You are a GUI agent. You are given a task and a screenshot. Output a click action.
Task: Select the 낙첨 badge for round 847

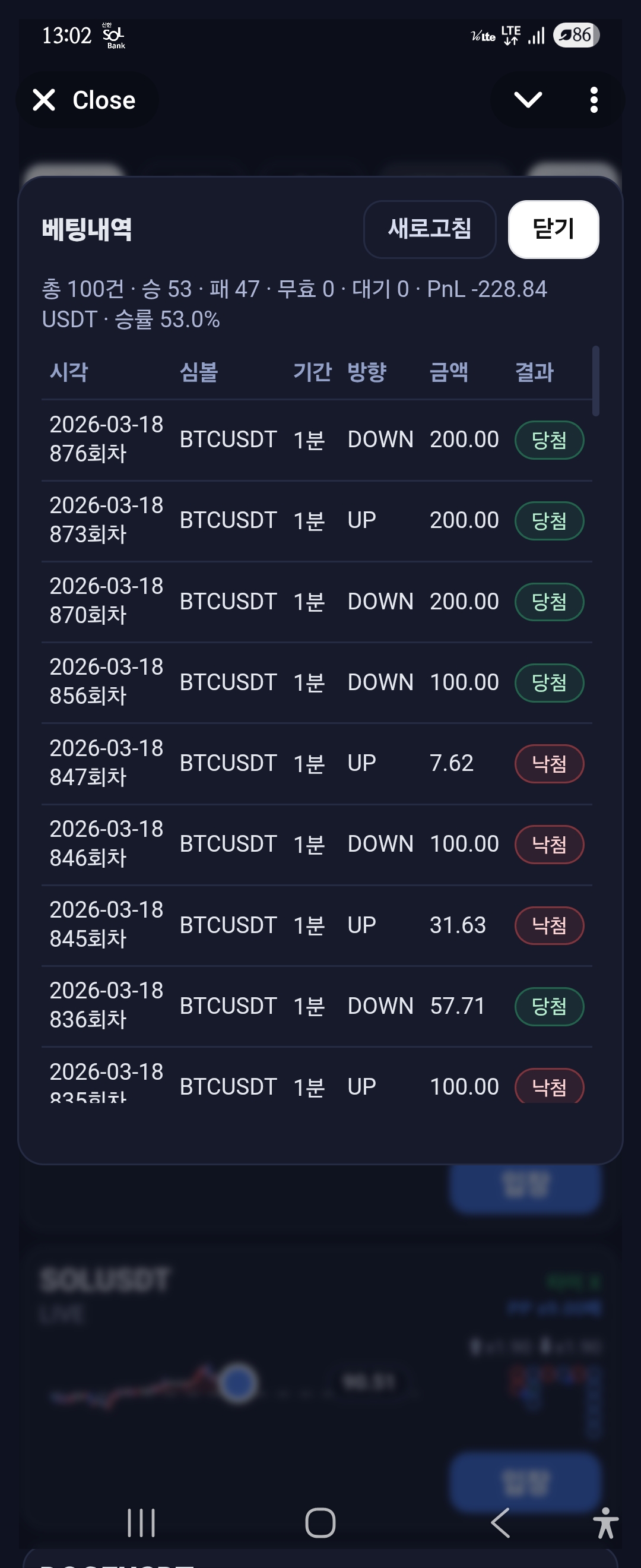pos(548,763)
